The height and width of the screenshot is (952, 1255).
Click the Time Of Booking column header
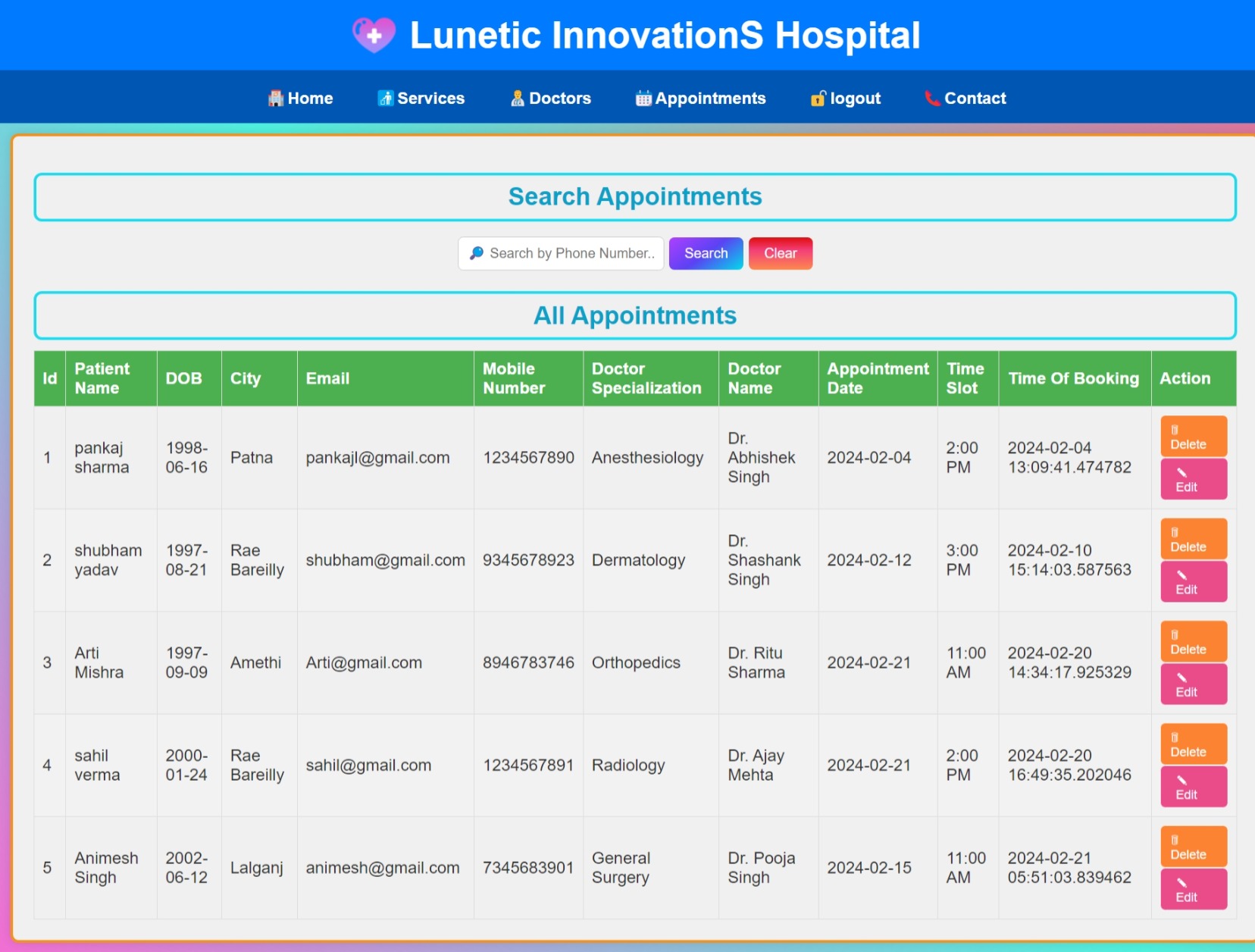tap(1073, 378)
